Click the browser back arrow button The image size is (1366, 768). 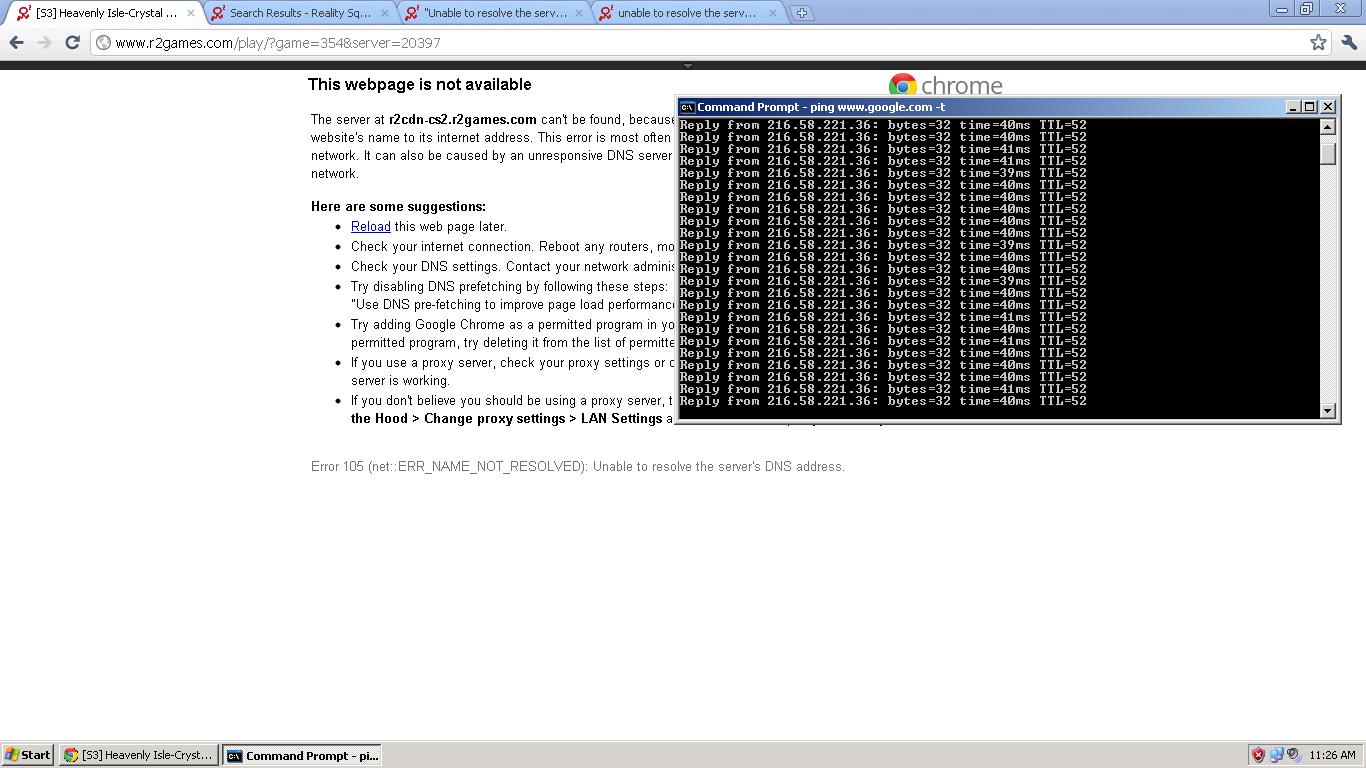pyautogui.click(x=16, y=42)
